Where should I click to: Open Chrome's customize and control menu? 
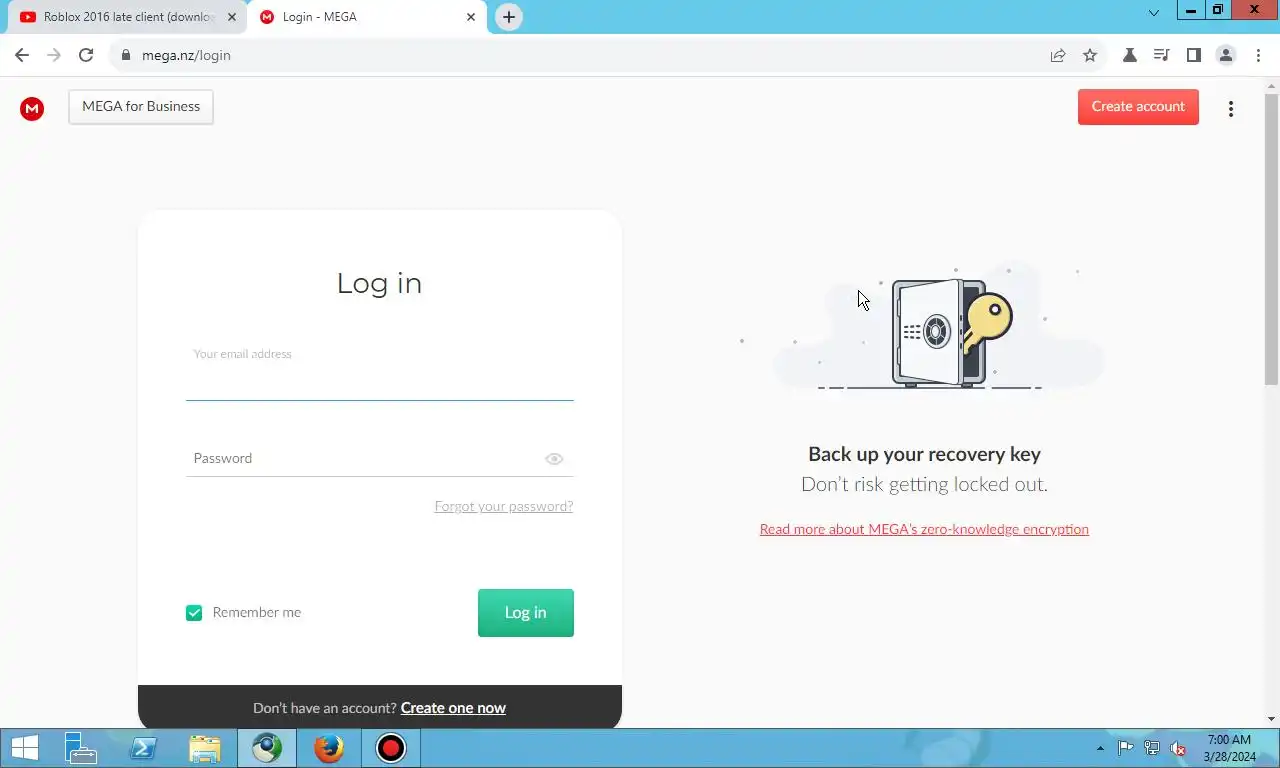coord(1259,55)
